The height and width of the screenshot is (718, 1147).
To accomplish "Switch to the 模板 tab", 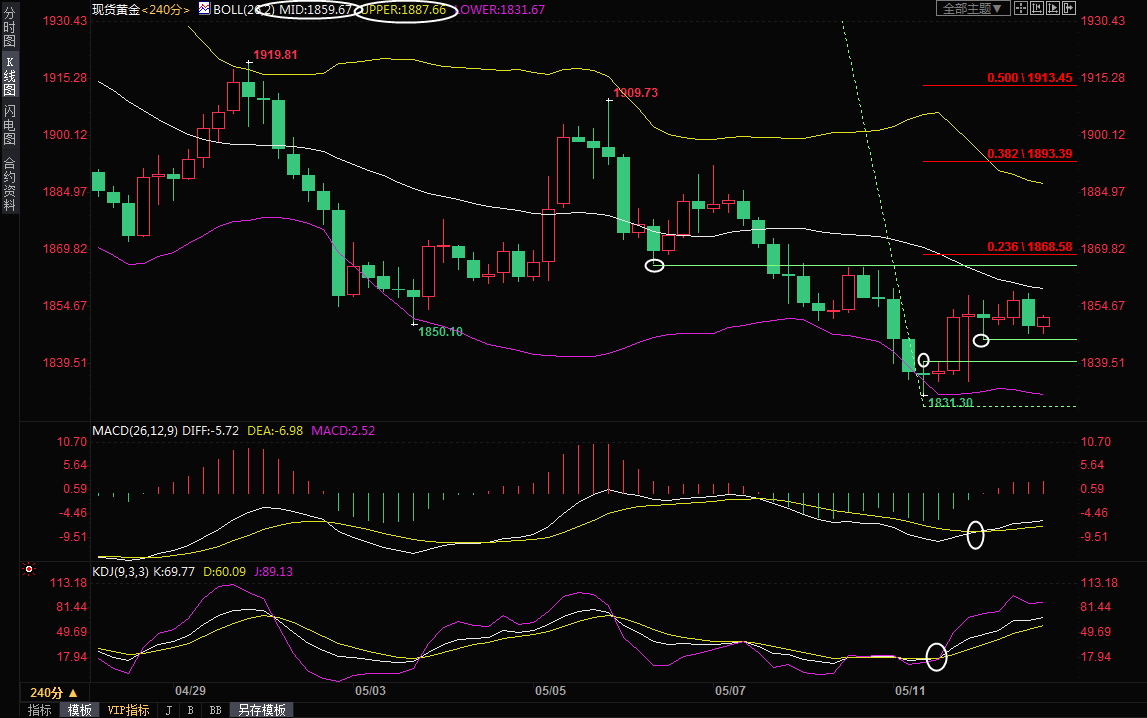I will [x=79, y=710].
